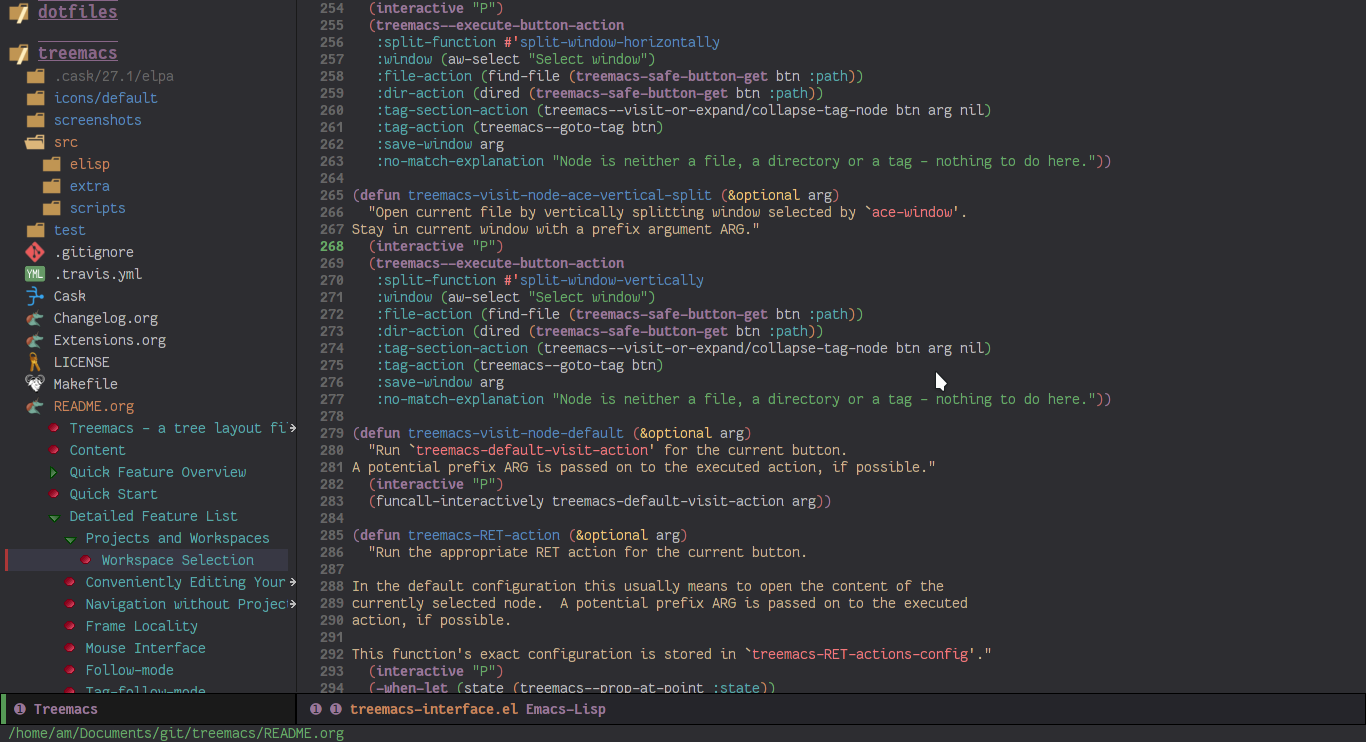Image resolution: width=1366 pixels, height=742 pixels.
Task: Open the README.org org-mode icon
Action: (34, 406)
